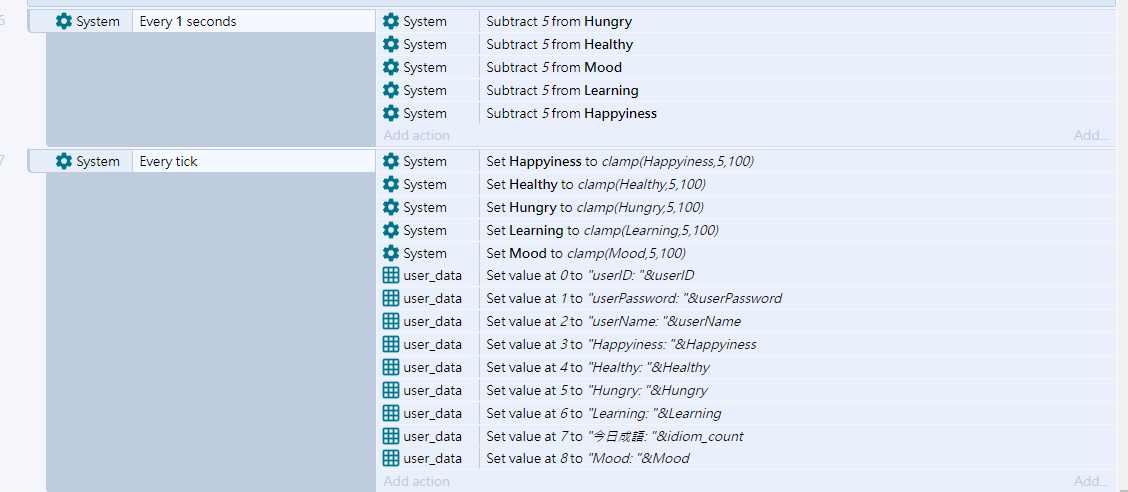This screenshot has width=1128, height=492.
Task: Click Add... link in the Every 1 seconds event
Action: coord(1091,135)
